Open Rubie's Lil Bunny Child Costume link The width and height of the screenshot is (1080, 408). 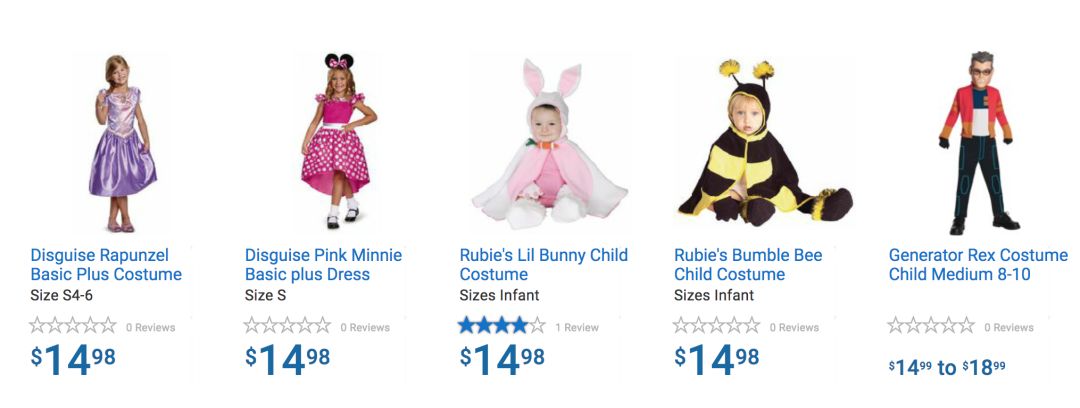point(543,265)
